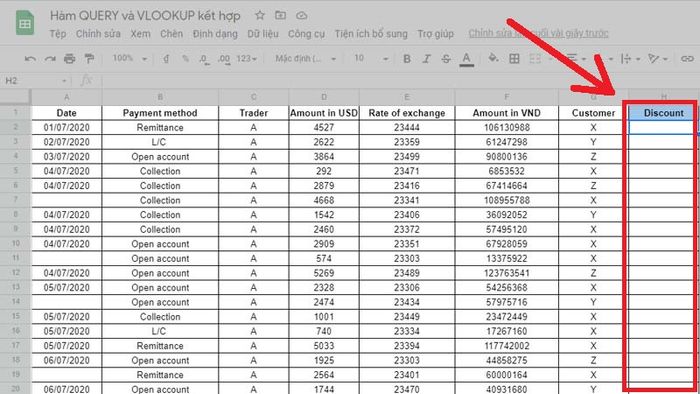Toggle italic formatting
The height and width of the screenshot is (394, 700).
tap(426, 58)
